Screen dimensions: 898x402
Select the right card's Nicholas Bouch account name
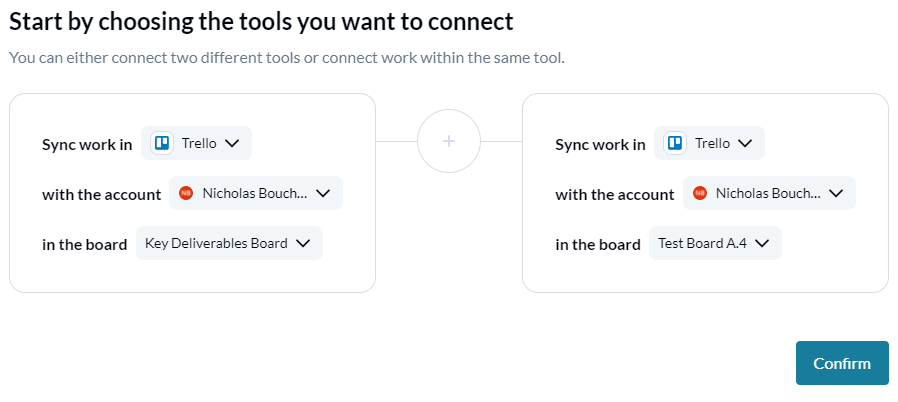(767, 194)
